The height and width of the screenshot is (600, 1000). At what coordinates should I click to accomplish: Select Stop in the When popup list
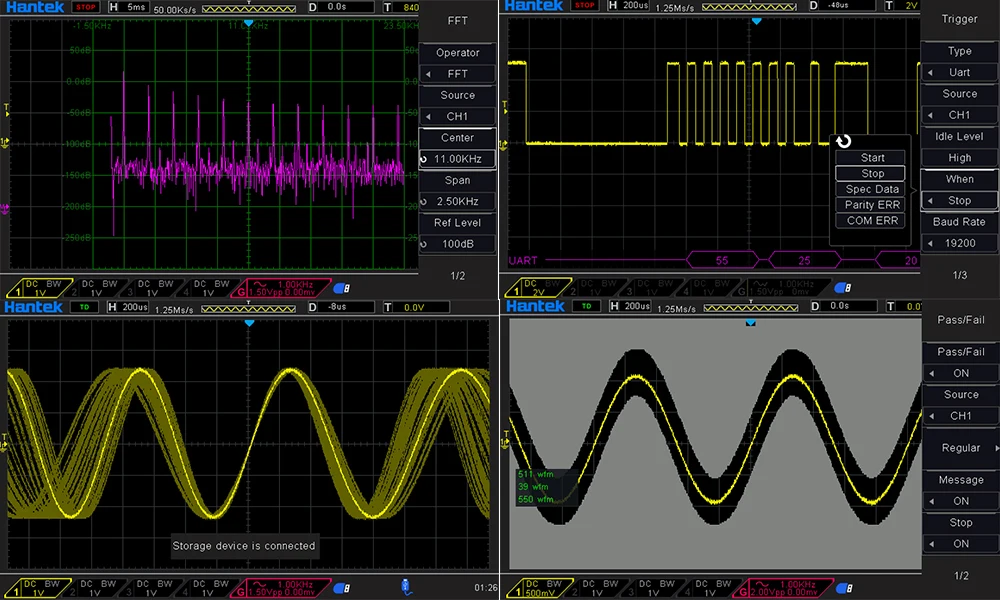pos(872,173)
